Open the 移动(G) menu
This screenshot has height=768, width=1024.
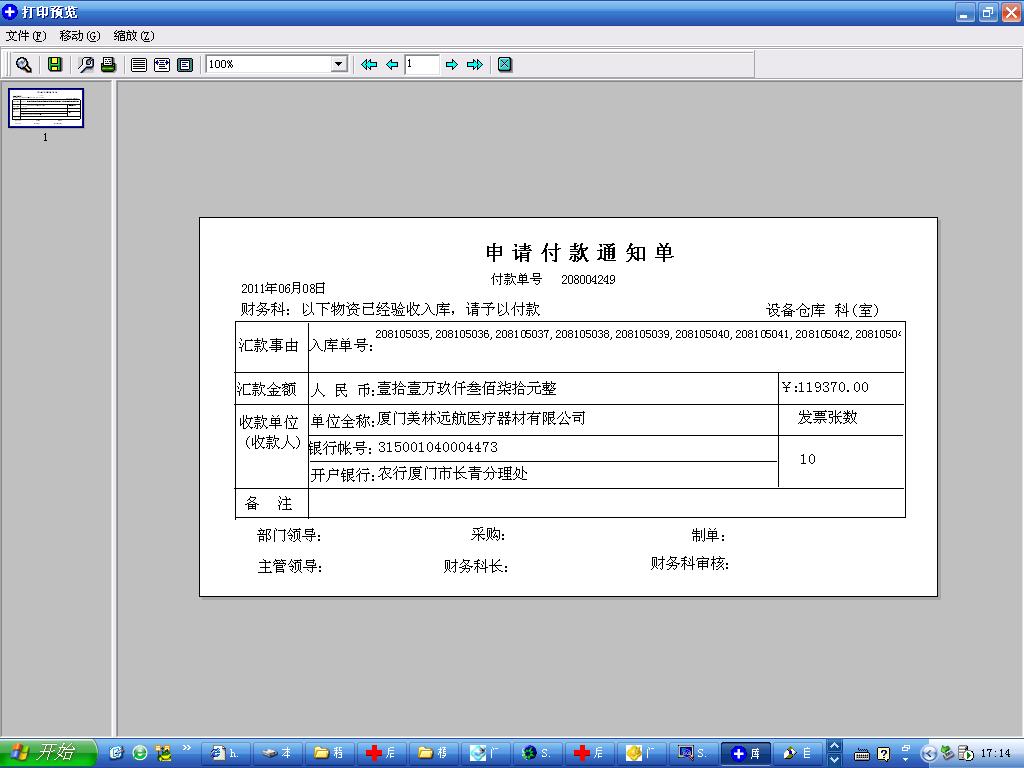(80, 36)
